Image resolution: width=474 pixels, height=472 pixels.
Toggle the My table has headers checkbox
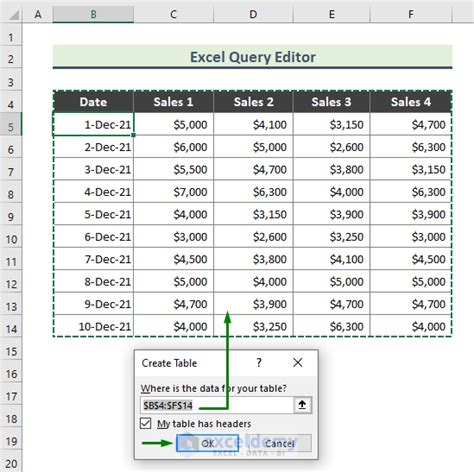tap(146, 424)
